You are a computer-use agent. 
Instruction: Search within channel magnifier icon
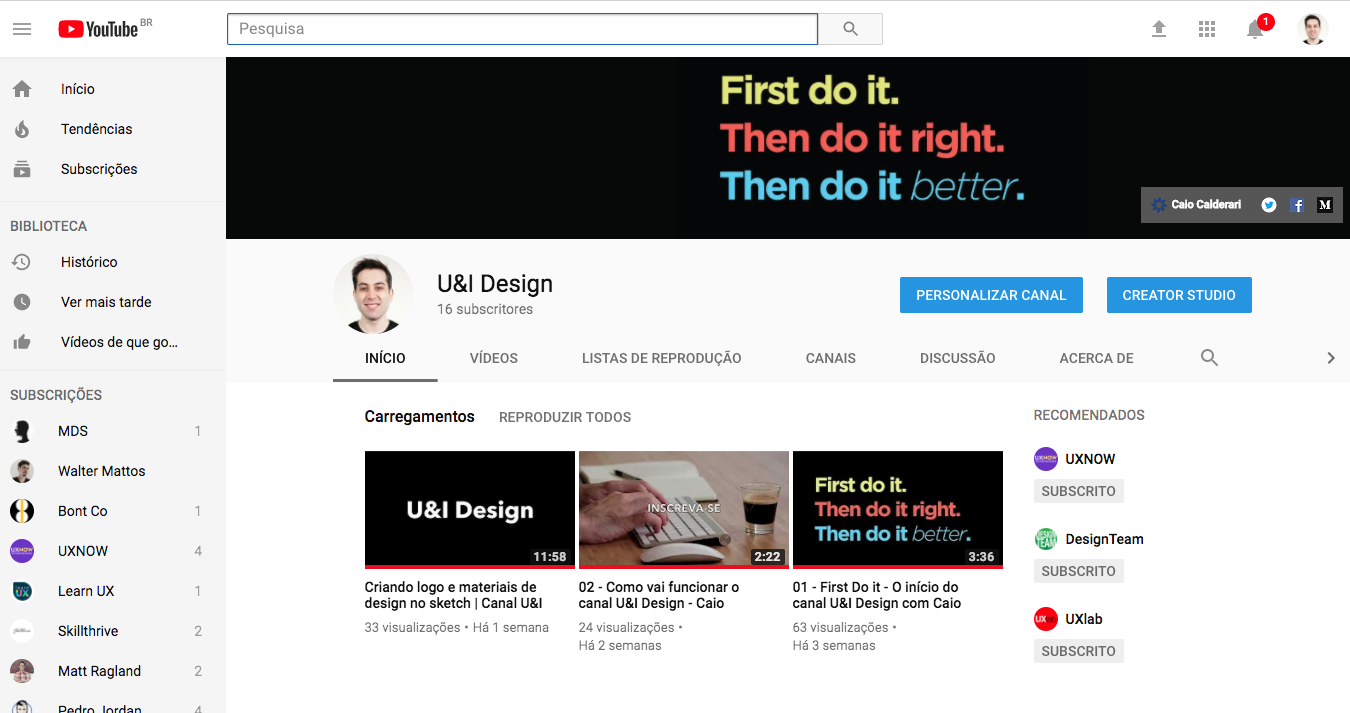pyautogui.click(x=1209, y=358)
